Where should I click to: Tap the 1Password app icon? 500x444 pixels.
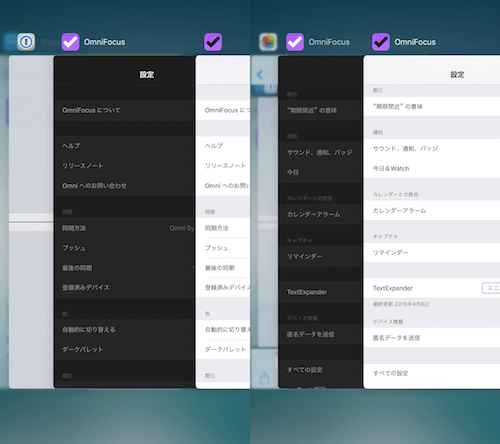pyautogui.click(x=26, y=42)
